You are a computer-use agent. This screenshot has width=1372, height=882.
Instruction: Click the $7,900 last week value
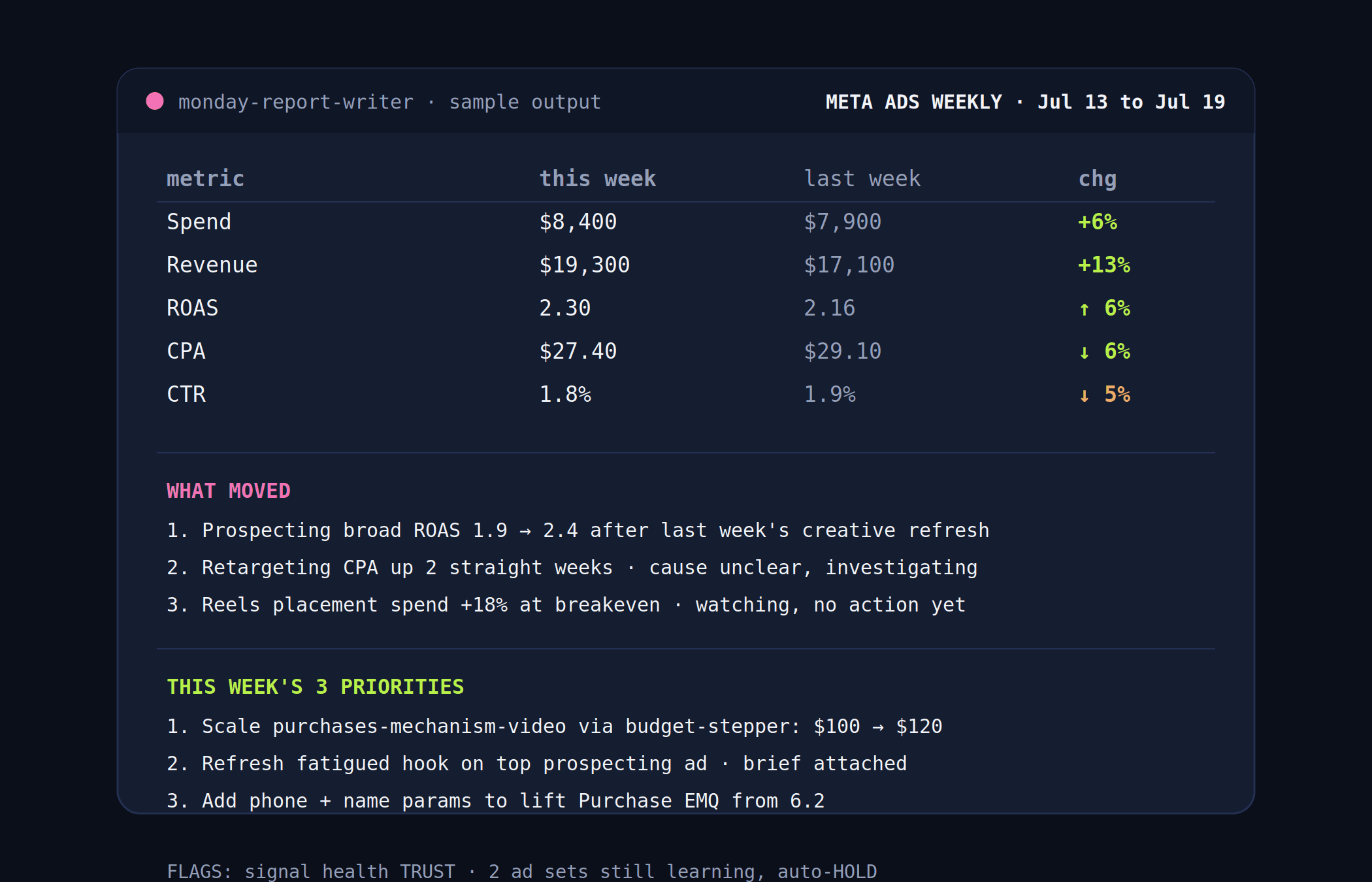click(x=842, y=222)
